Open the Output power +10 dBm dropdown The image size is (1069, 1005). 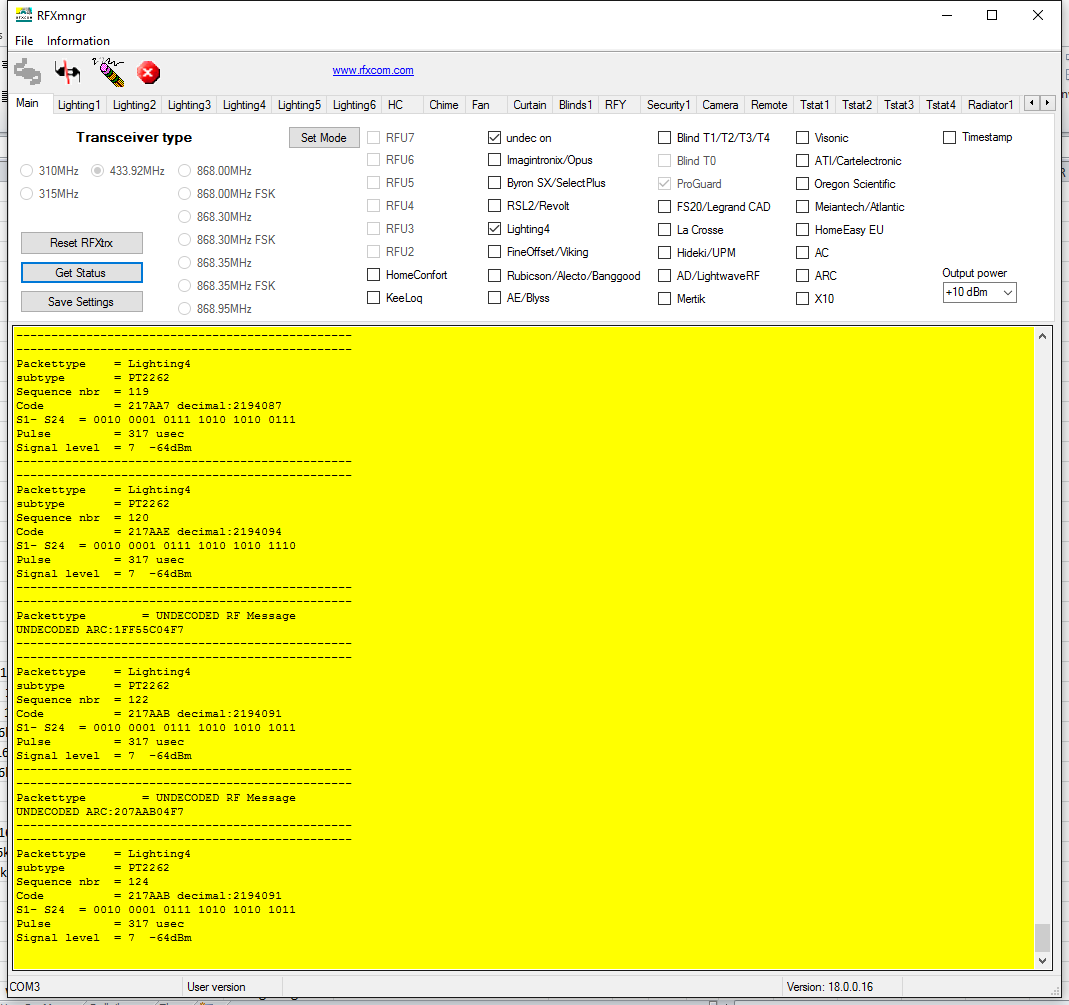point(979,292)
